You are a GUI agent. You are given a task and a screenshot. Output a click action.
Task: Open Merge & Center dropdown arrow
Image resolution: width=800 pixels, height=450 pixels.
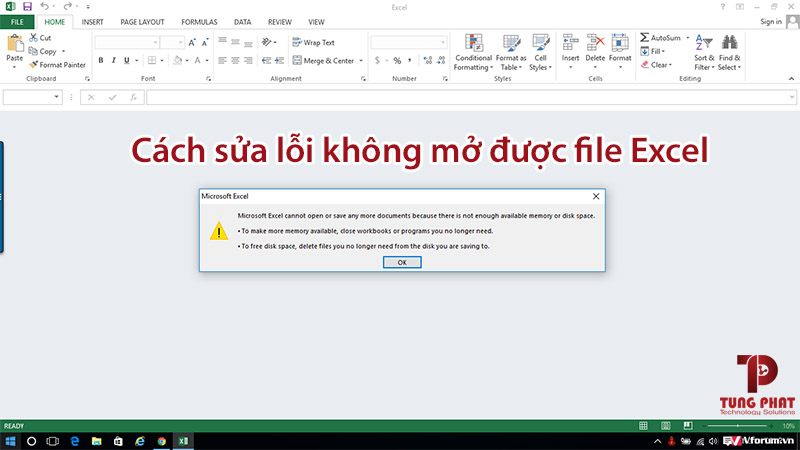click(x=361, y=61)
